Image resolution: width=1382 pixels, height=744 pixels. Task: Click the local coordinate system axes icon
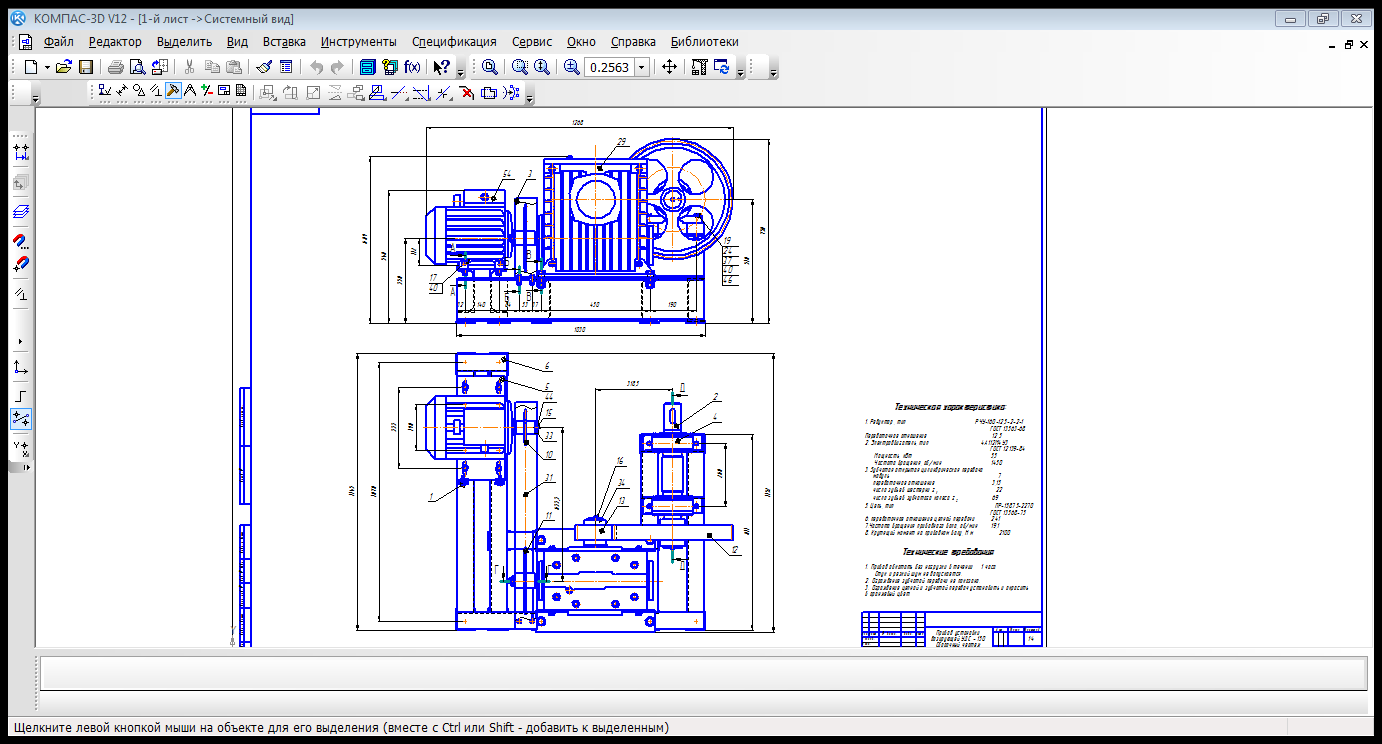click(20, 367)
